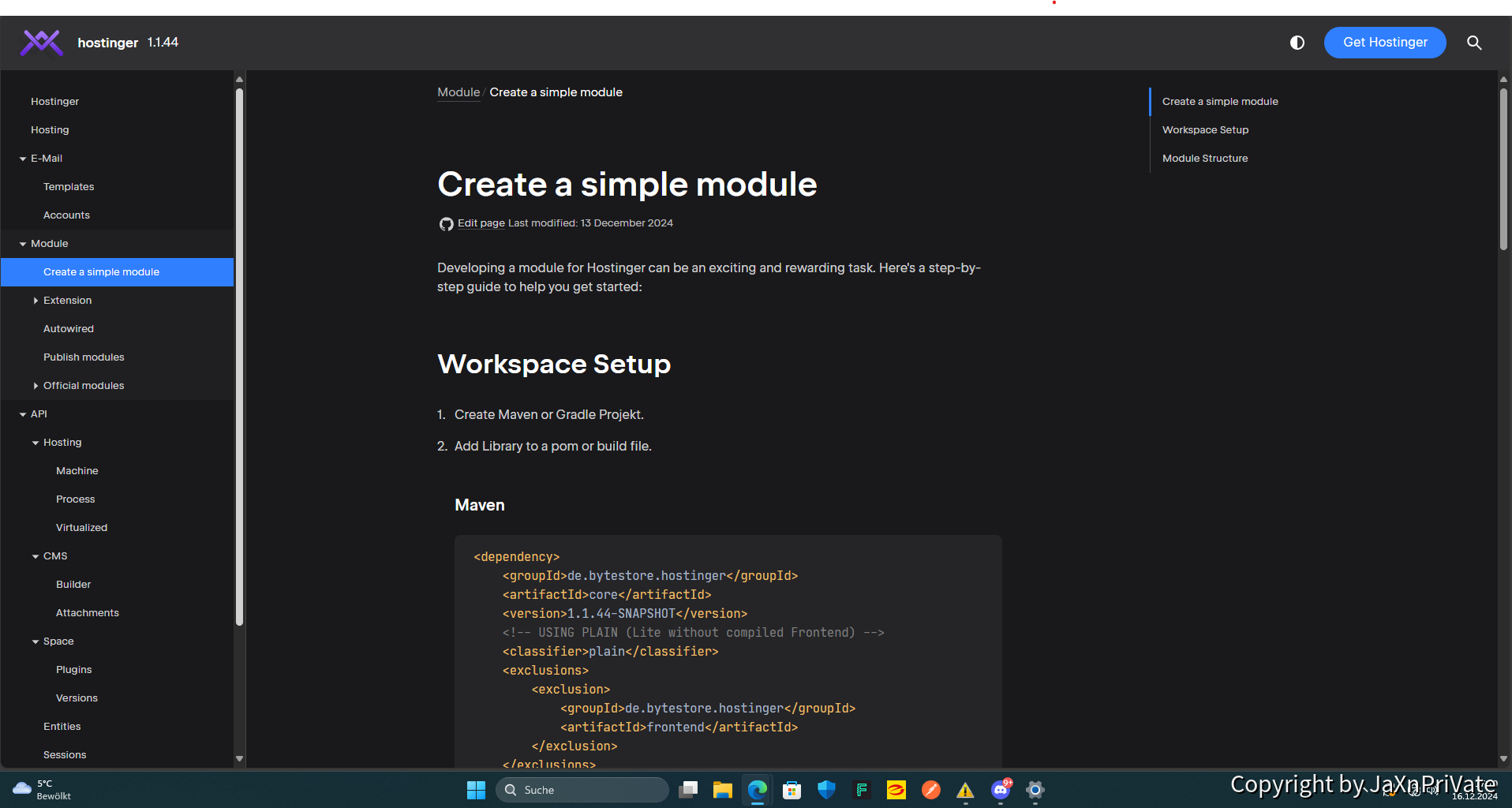Collapse the CMS section arrow

(x=36, y=556)
